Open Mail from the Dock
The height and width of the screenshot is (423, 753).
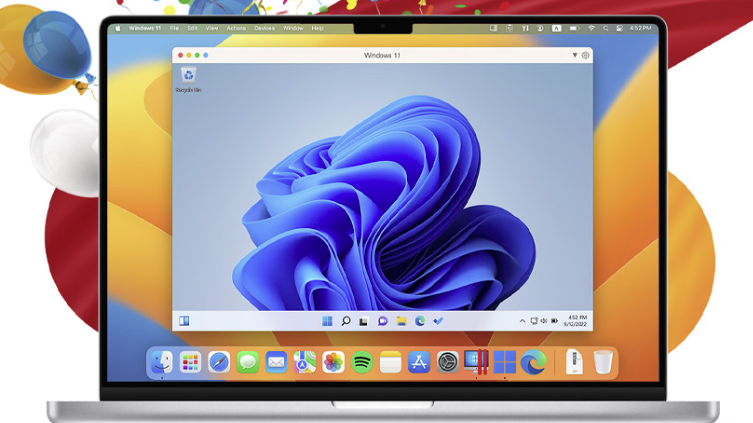(x=276, y=362)
